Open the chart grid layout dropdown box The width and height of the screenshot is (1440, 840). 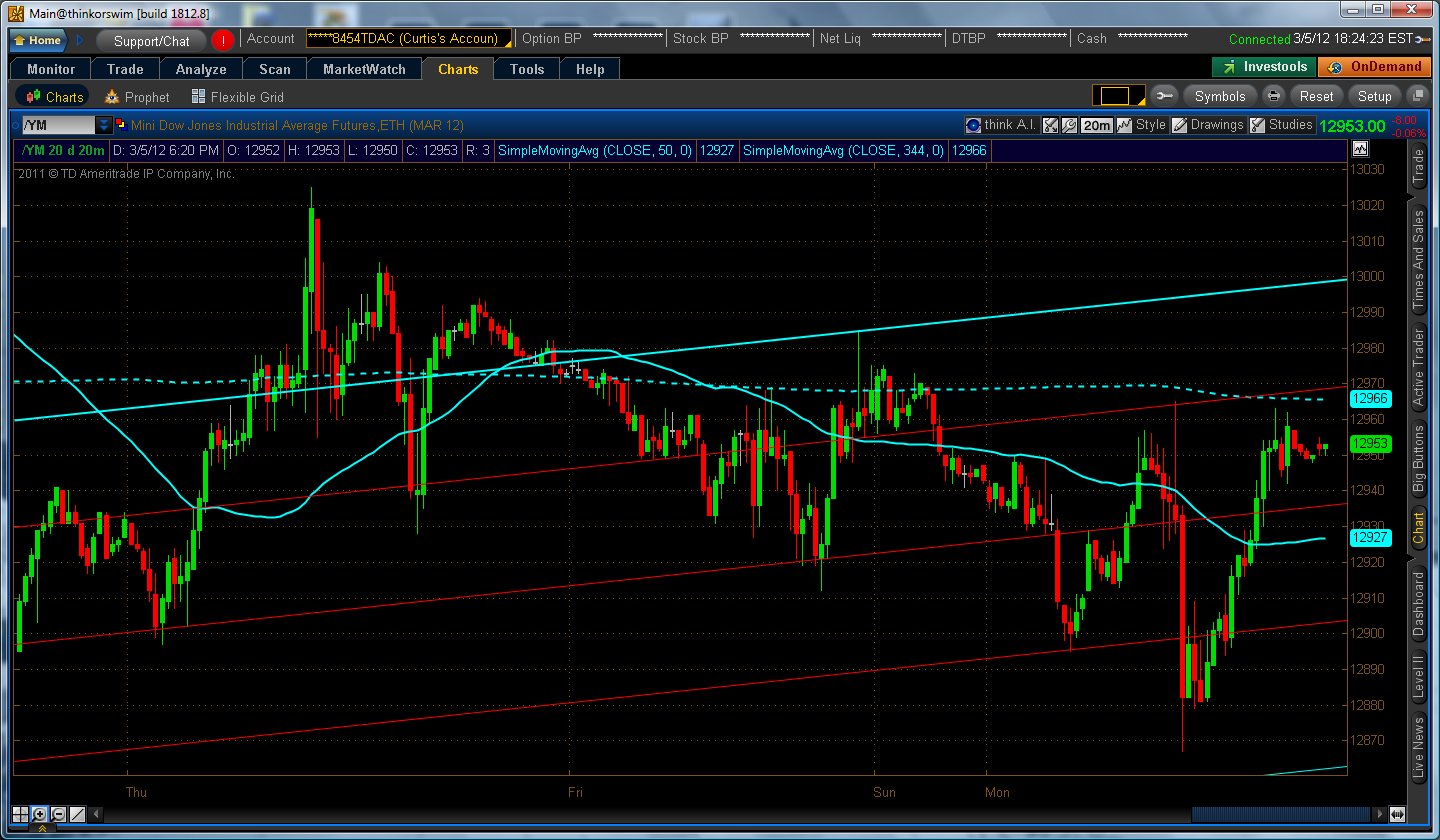point(1118,96)
